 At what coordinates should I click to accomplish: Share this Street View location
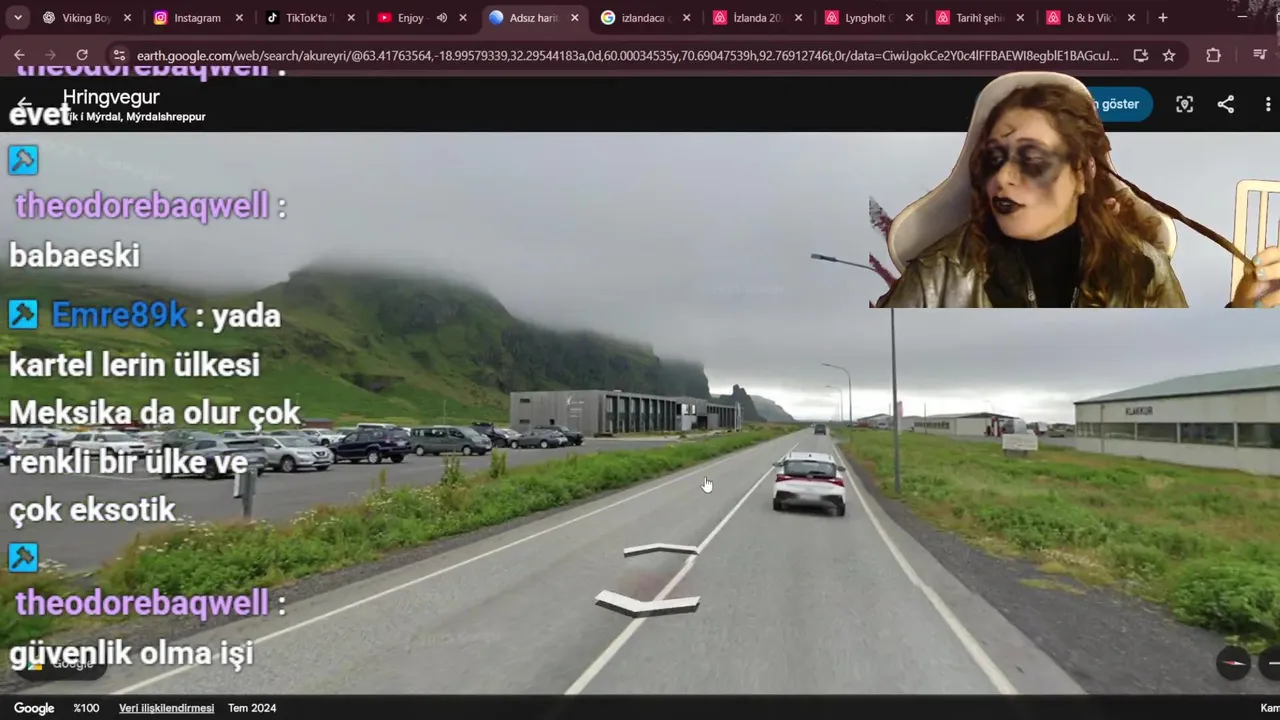tap(1226, 104)
